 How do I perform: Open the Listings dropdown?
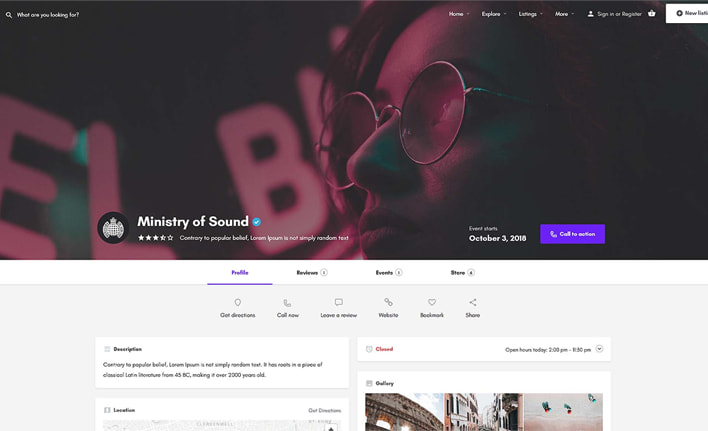pos(531,14)
